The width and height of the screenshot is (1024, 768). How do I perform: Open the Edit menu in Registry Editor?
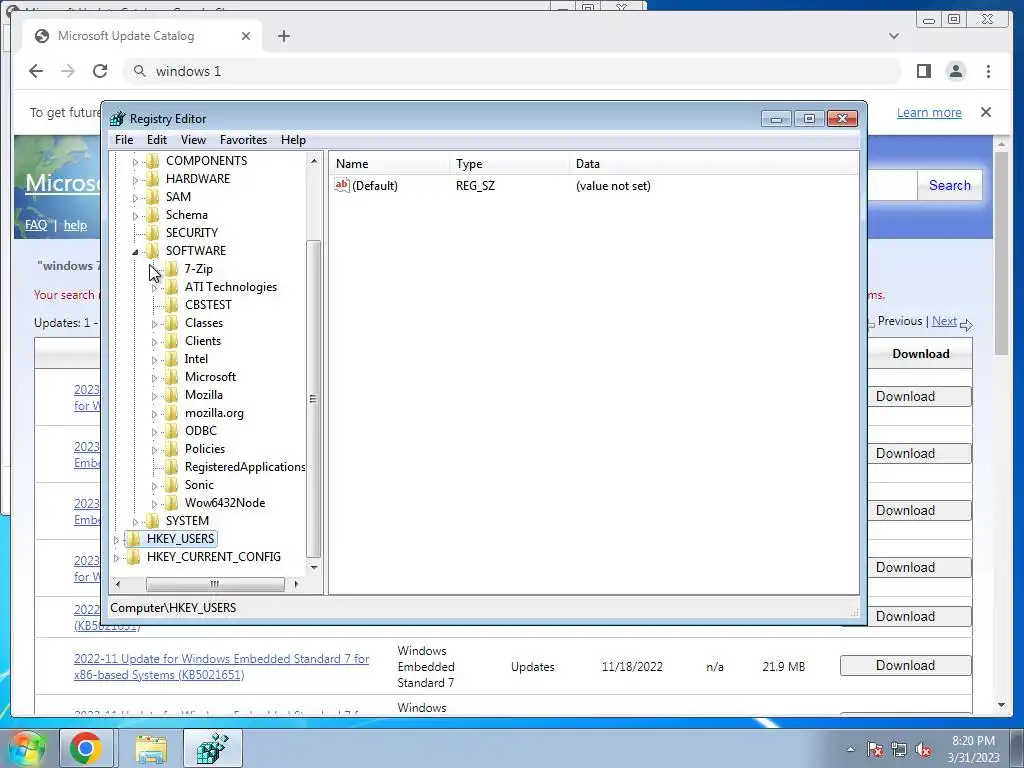point(157,140)
